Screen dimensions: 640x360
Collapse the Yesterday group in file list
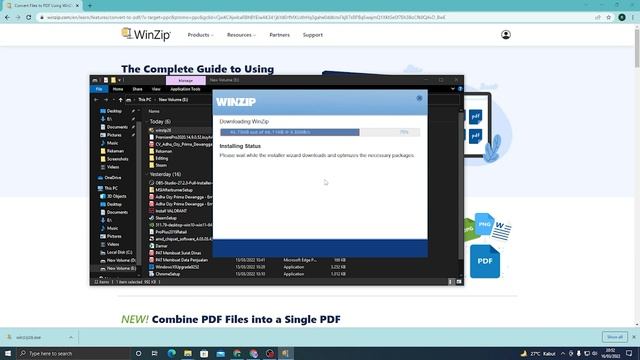click(x=148, y=174)
